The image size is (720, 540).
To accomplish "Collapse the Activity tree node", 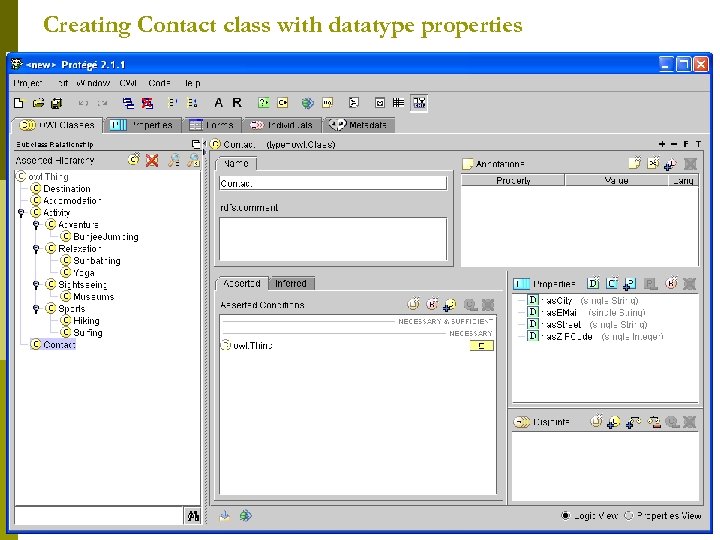I will pos(21,213).
